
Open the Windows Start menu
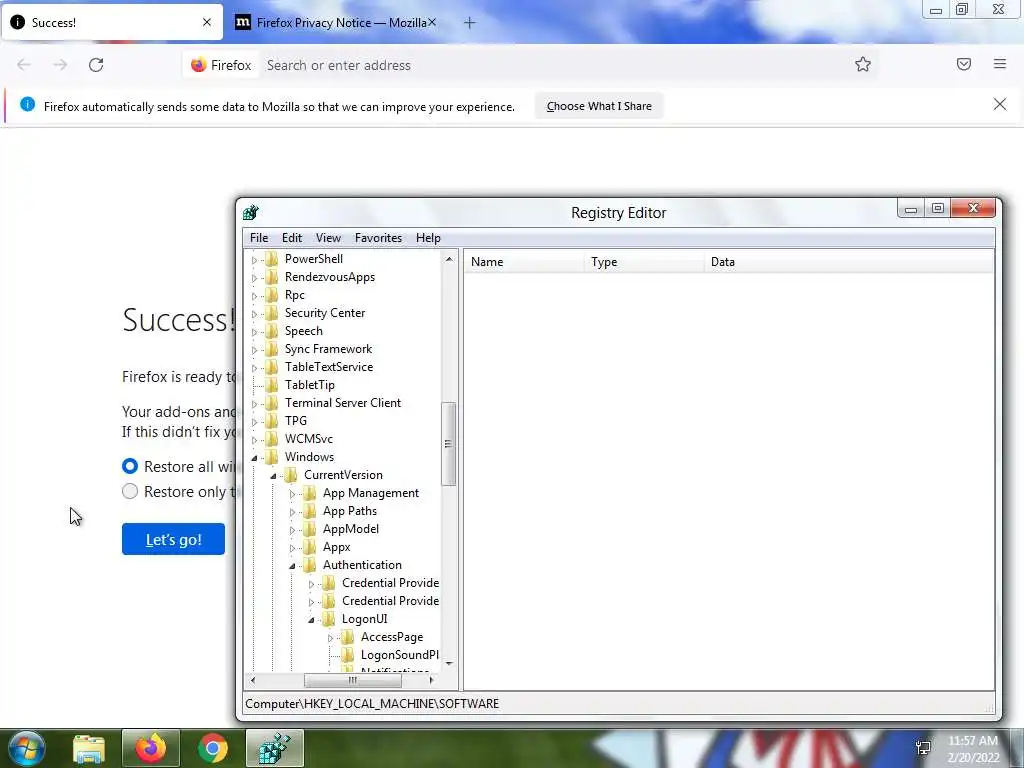[x=26, y=748]
